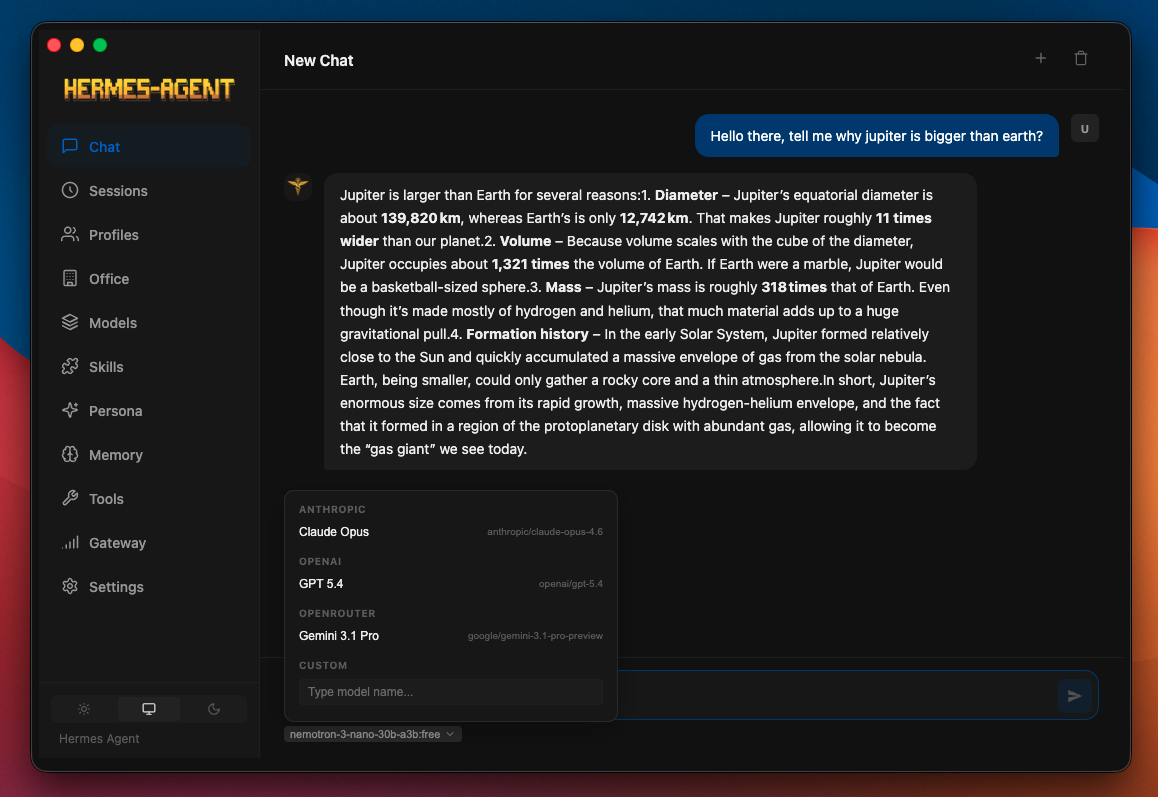
Task: Switch to dark theme moon toggle
Action: pos(214,709)
